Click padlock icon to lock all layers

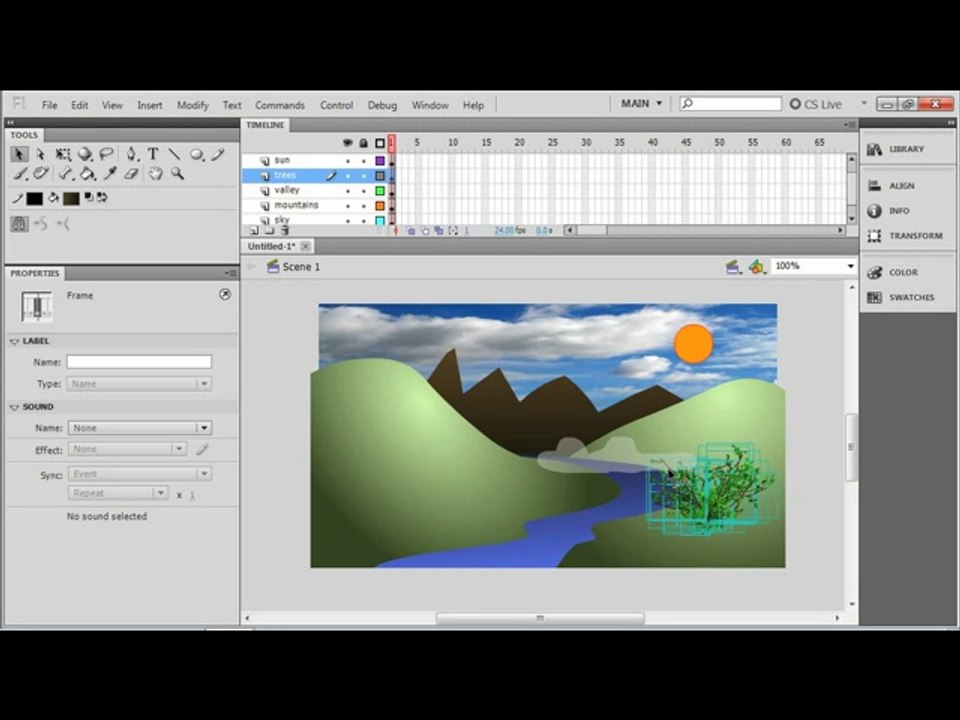point(364,143)
